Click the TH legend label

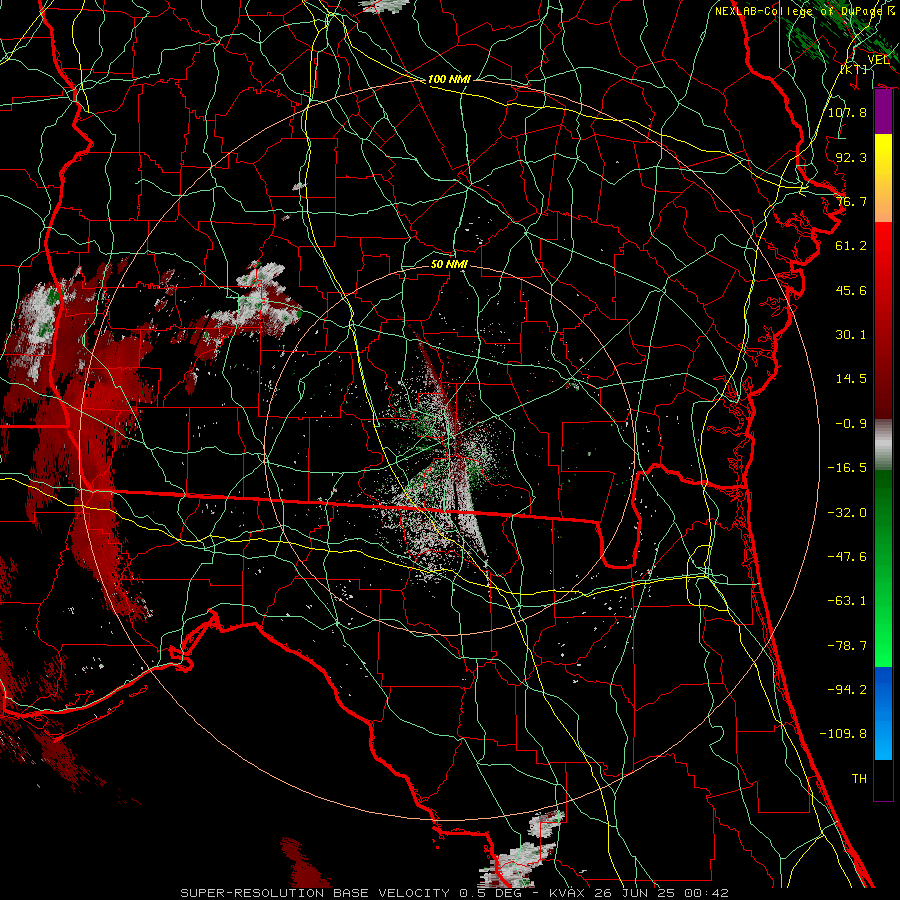click(859, 779)
